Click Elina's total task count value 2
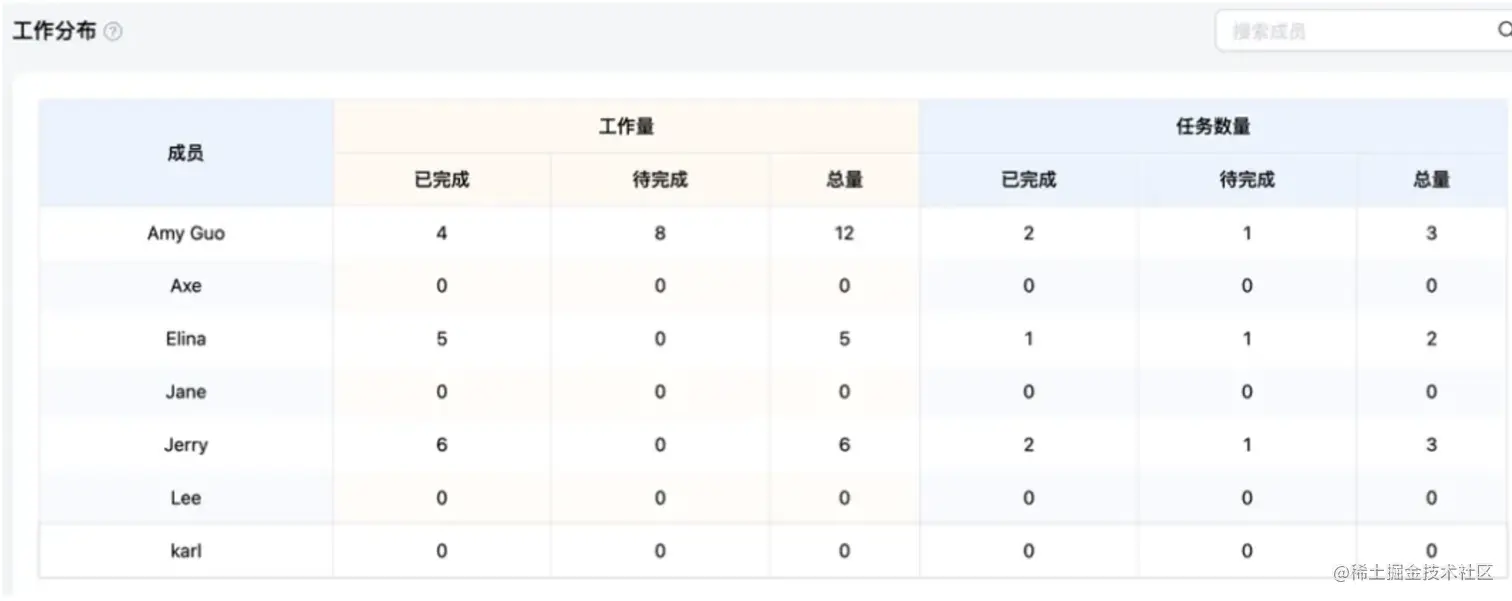 pyautogui.click(x=1430, y=338)
